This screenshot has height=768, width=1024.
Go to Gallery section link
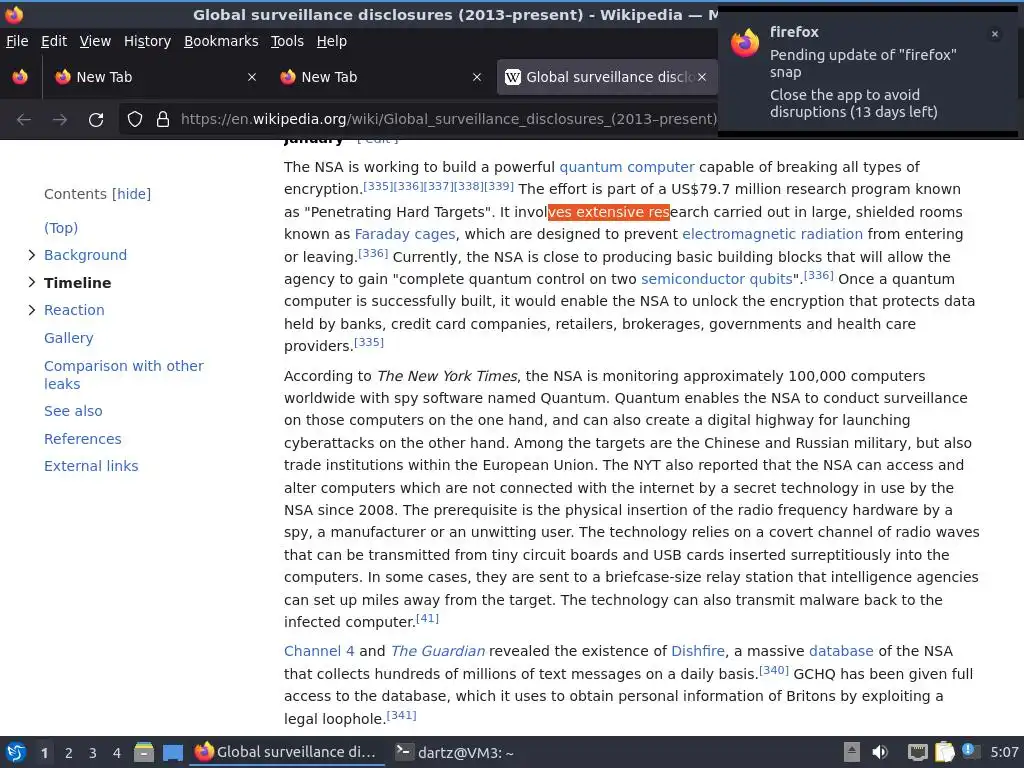coord(69,338)
